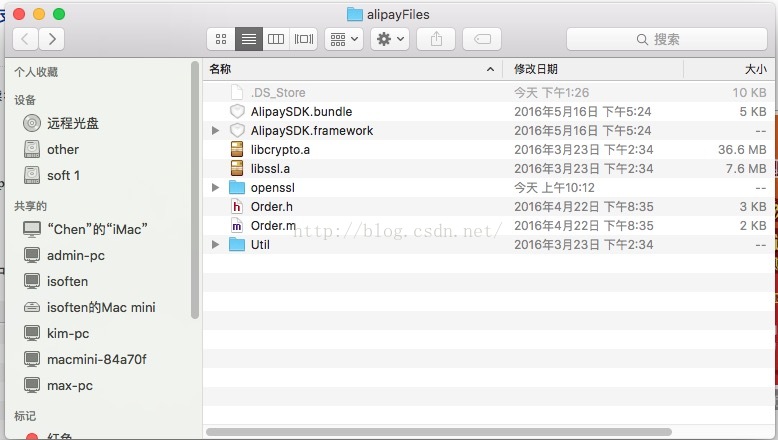This screenshot has width=778, height=440.
Task: Select the Order.h header file icon
Action: click(x=237, y=206)
